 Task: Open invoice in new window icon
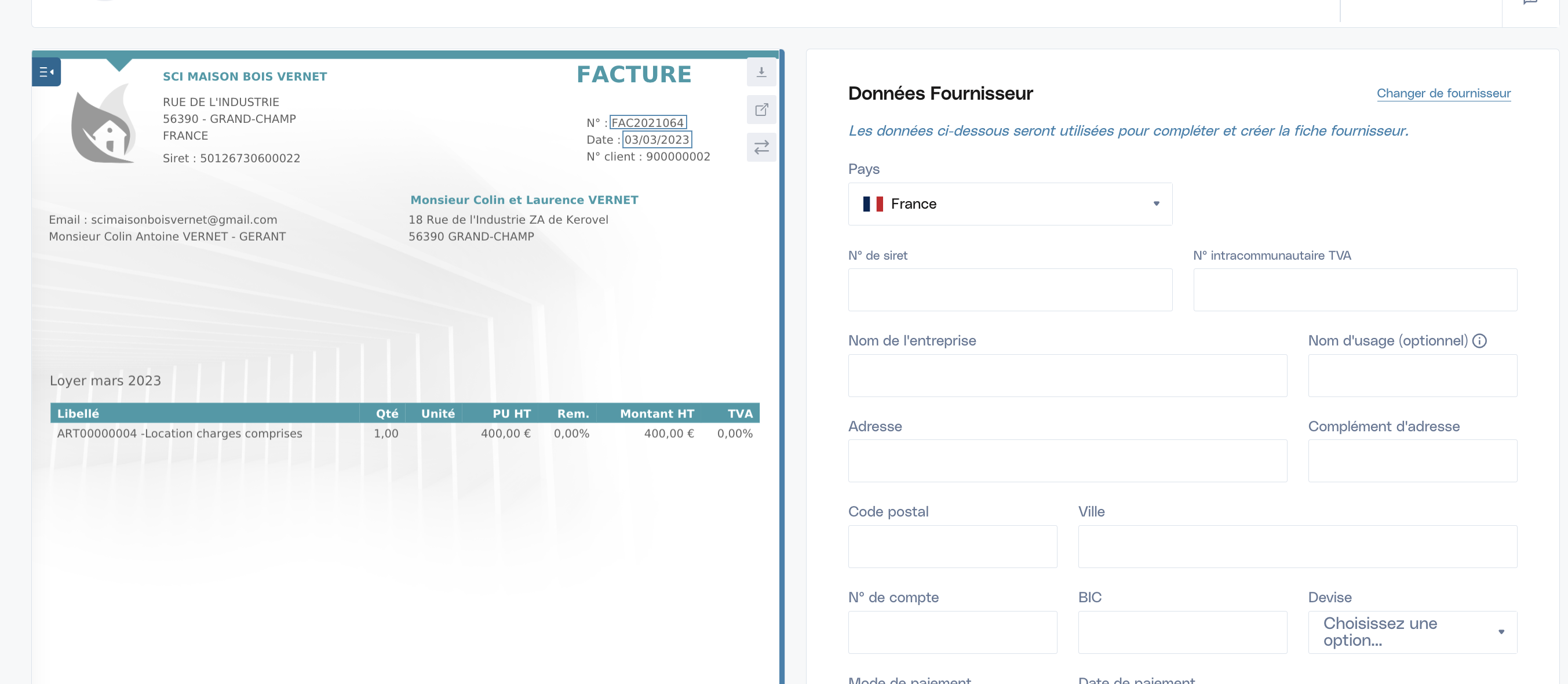pos(761,110)
